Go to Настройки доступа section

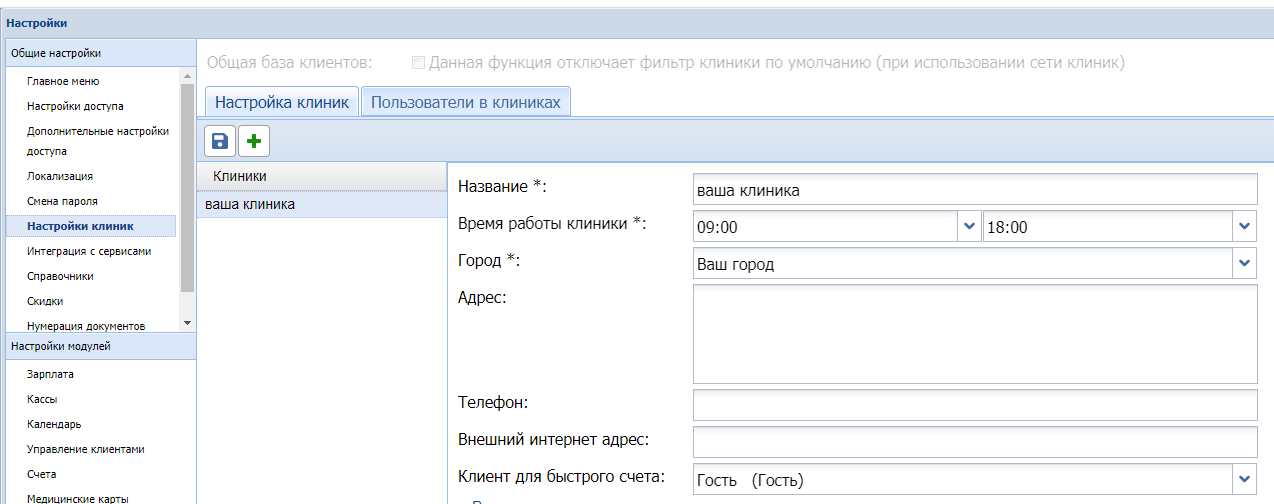(x=75, y=106)
